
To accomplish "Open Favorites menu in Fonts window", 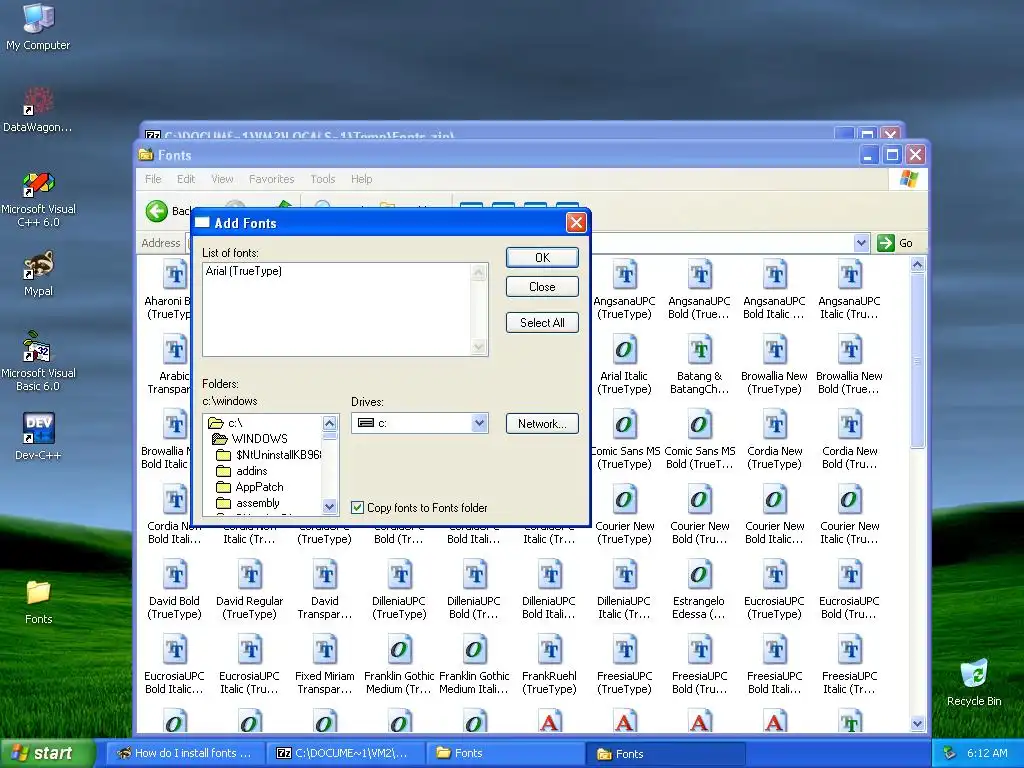I will [x=272, y=179].
